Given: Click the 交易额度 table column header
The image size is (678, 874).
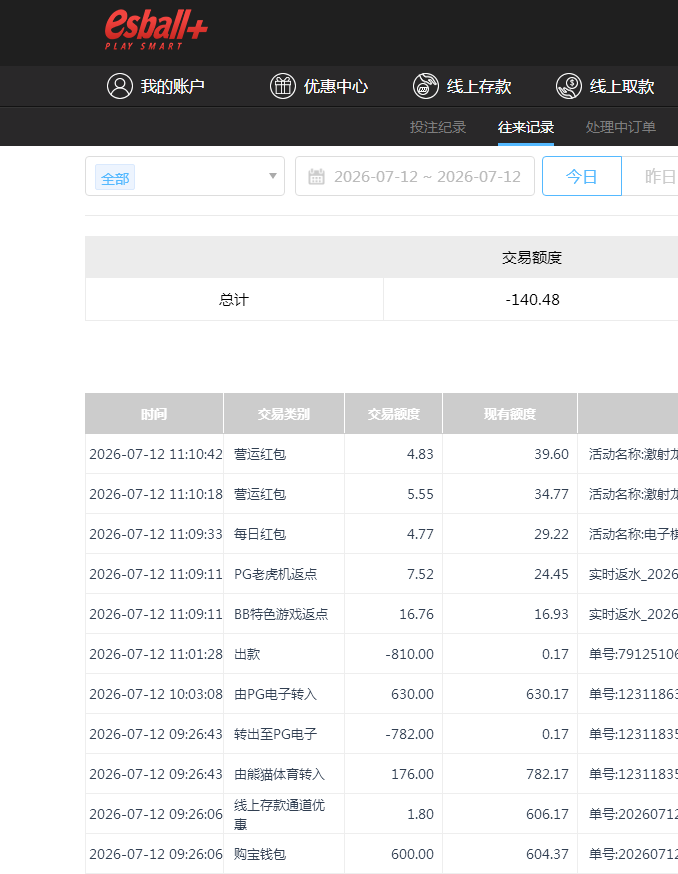Looking at the screenshot, I should tap(394, 414).
